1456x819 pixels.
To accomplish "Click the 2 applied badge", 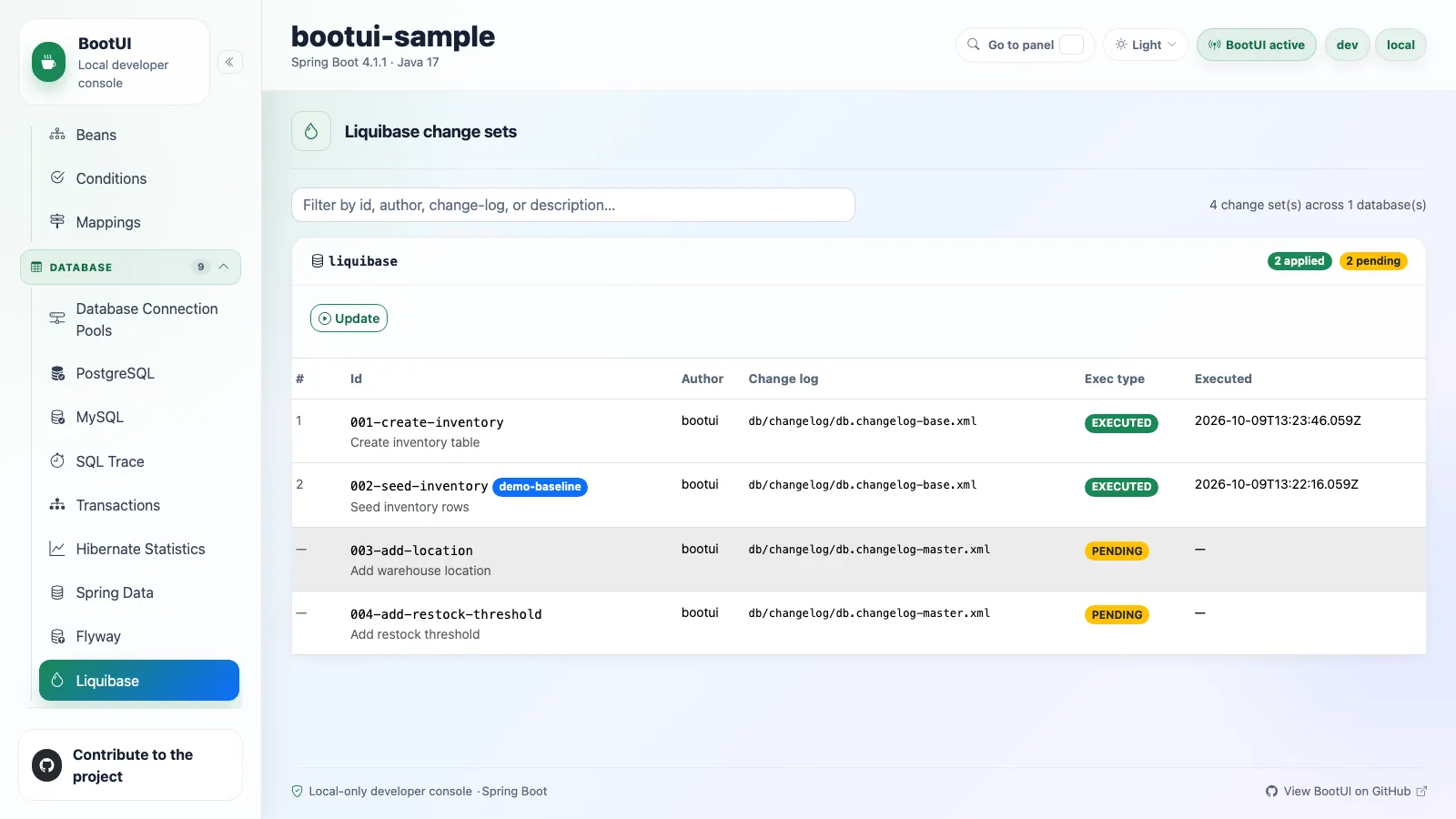I will coord(1299,261).
